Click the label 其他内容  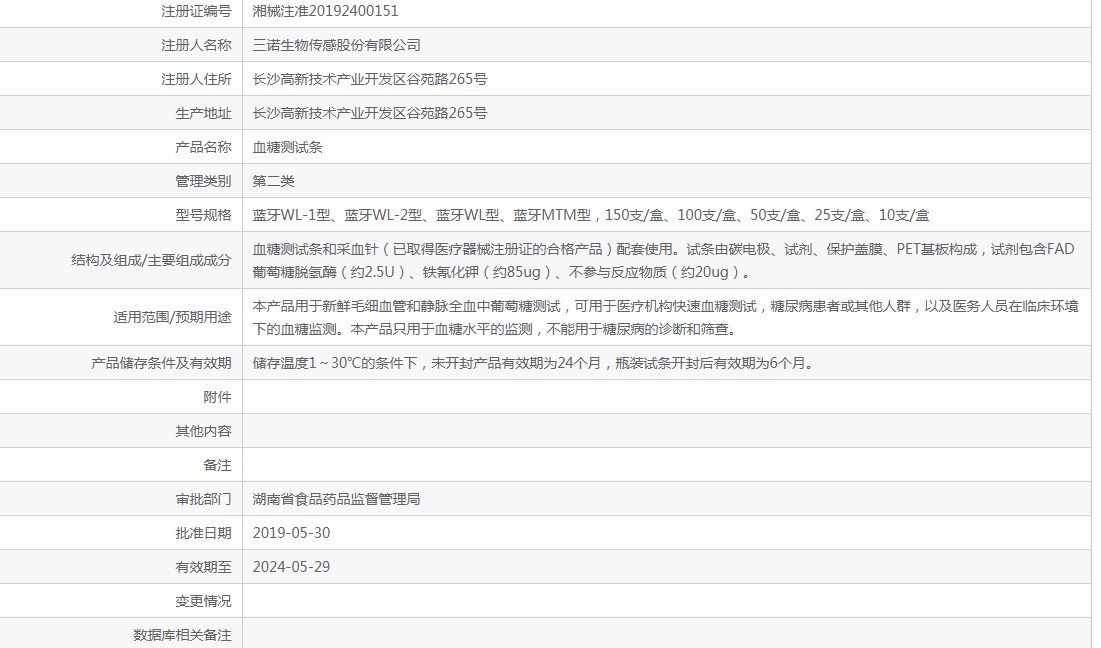click(x=203, y=431)
